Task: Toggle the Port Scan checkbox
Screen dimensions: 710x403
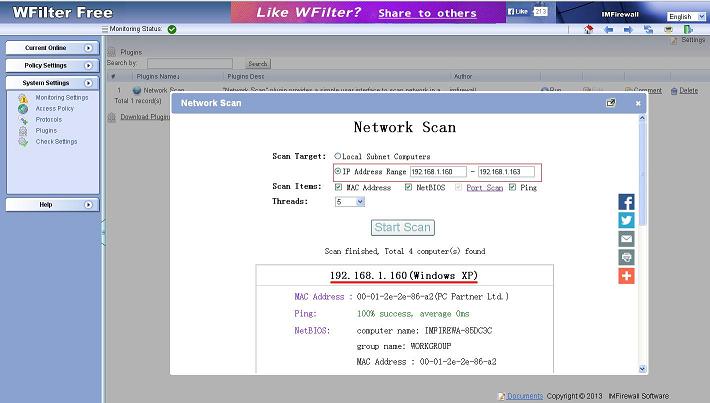Action: pos(459,187)
